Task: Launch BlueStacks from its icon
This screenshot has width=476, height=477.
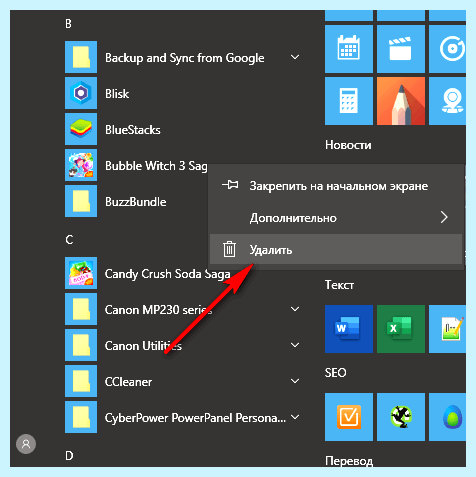Action: pos(81,129)
